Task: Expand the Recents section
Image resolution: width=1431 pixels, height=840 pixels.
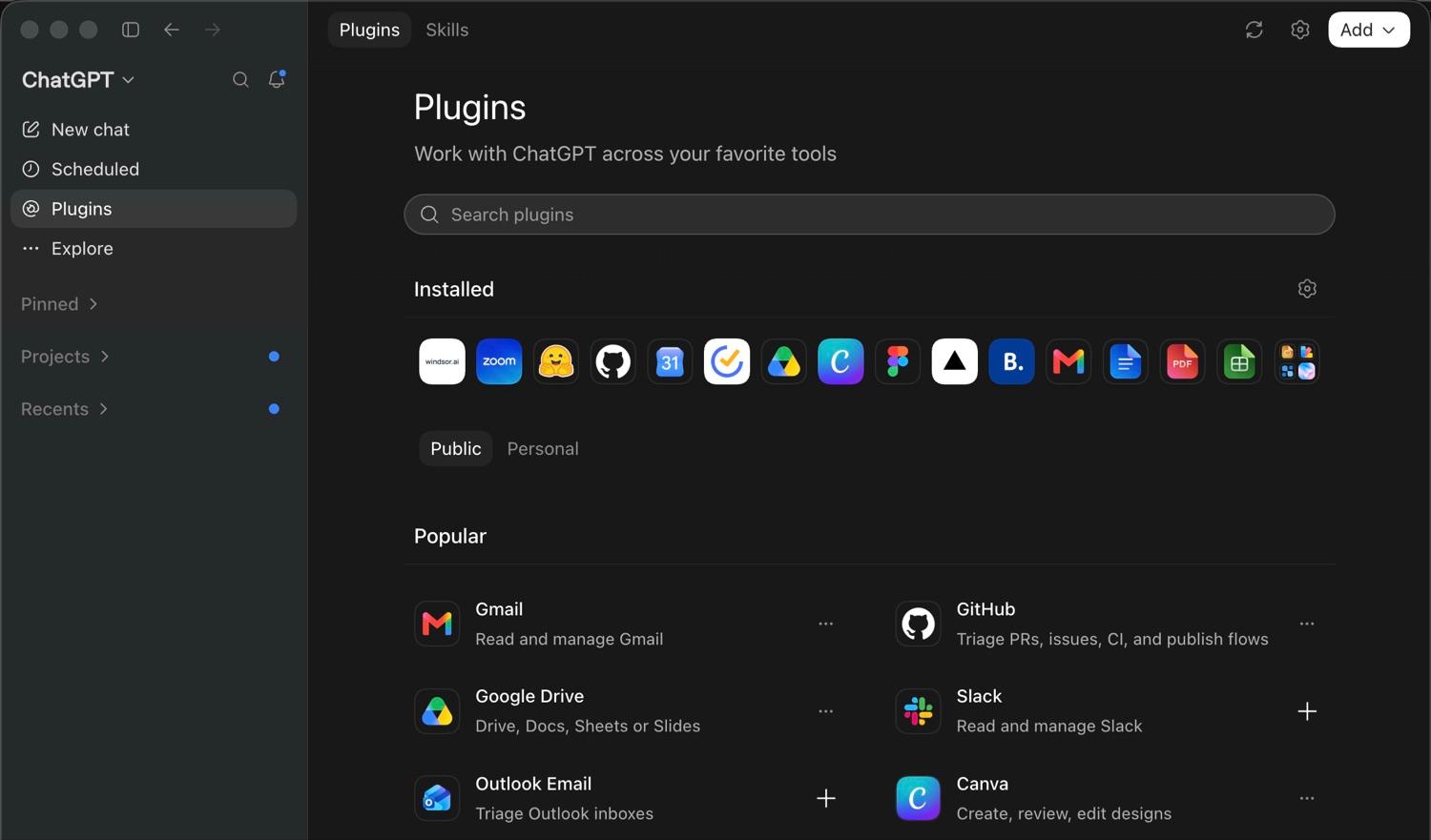Action: [x=65, y=409]
